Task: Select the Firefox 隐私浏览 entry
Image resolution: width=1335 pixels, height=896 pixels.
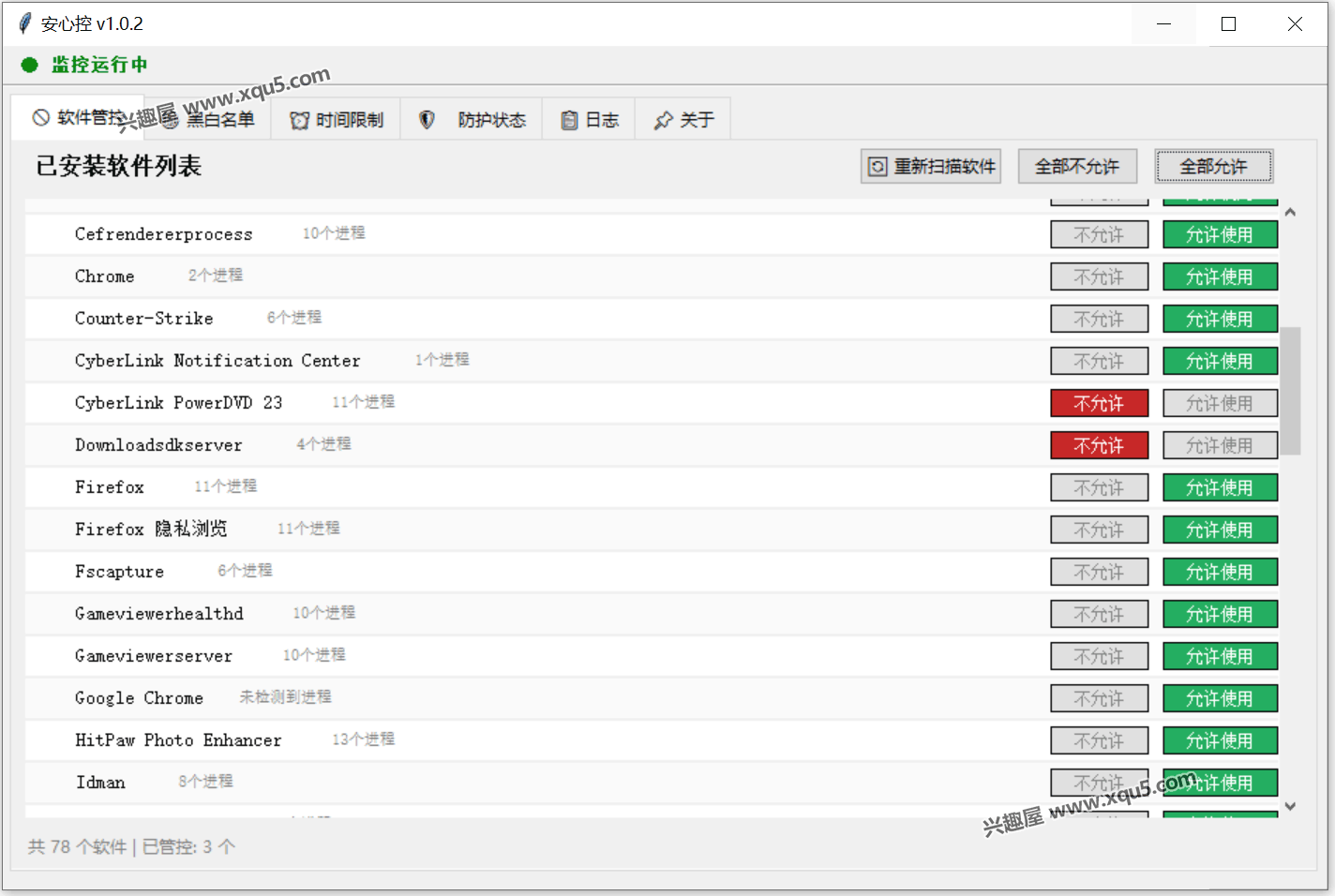Action: [151, 530]
